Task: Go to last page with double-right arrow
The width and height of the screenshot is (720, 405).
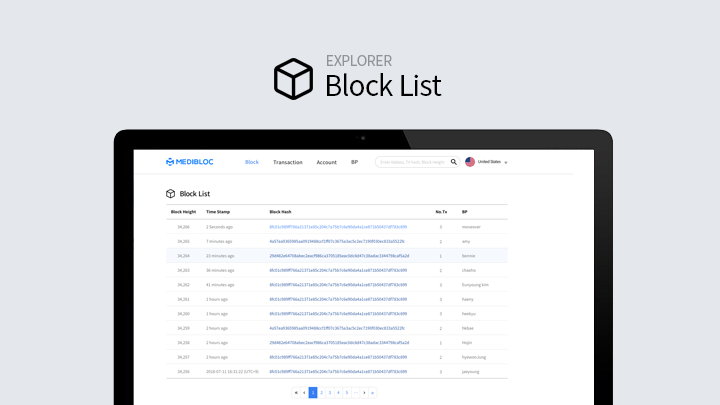Action: coord(372,393)
